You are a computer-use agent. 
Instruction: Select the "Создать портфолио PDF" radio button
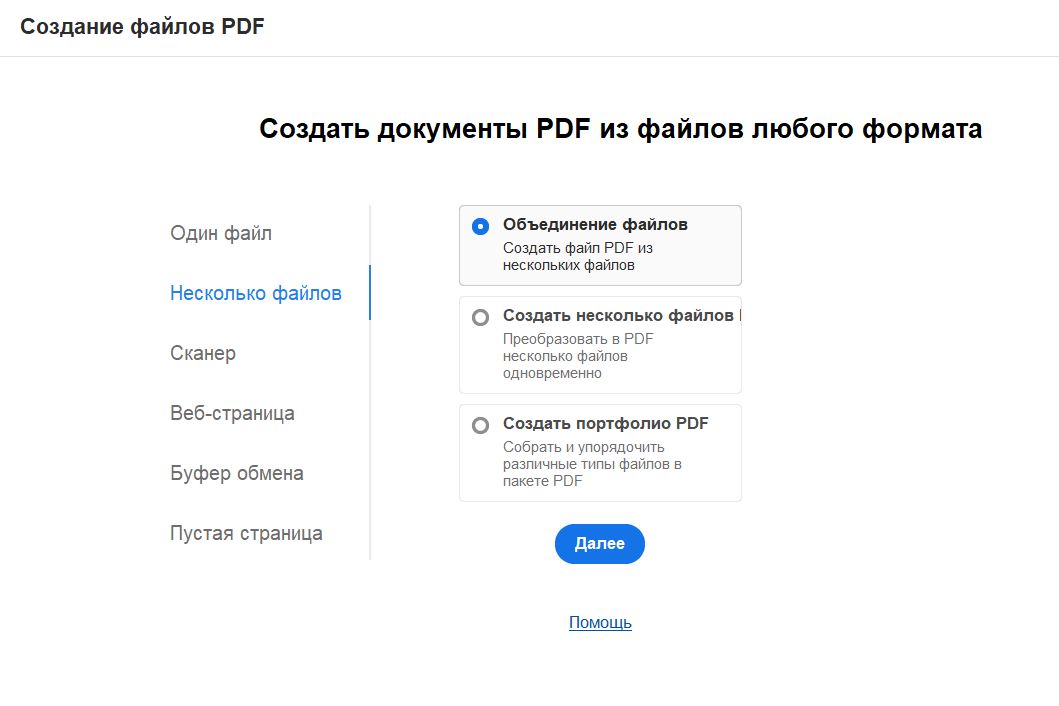pyautogui.click(x=481, y=424)
